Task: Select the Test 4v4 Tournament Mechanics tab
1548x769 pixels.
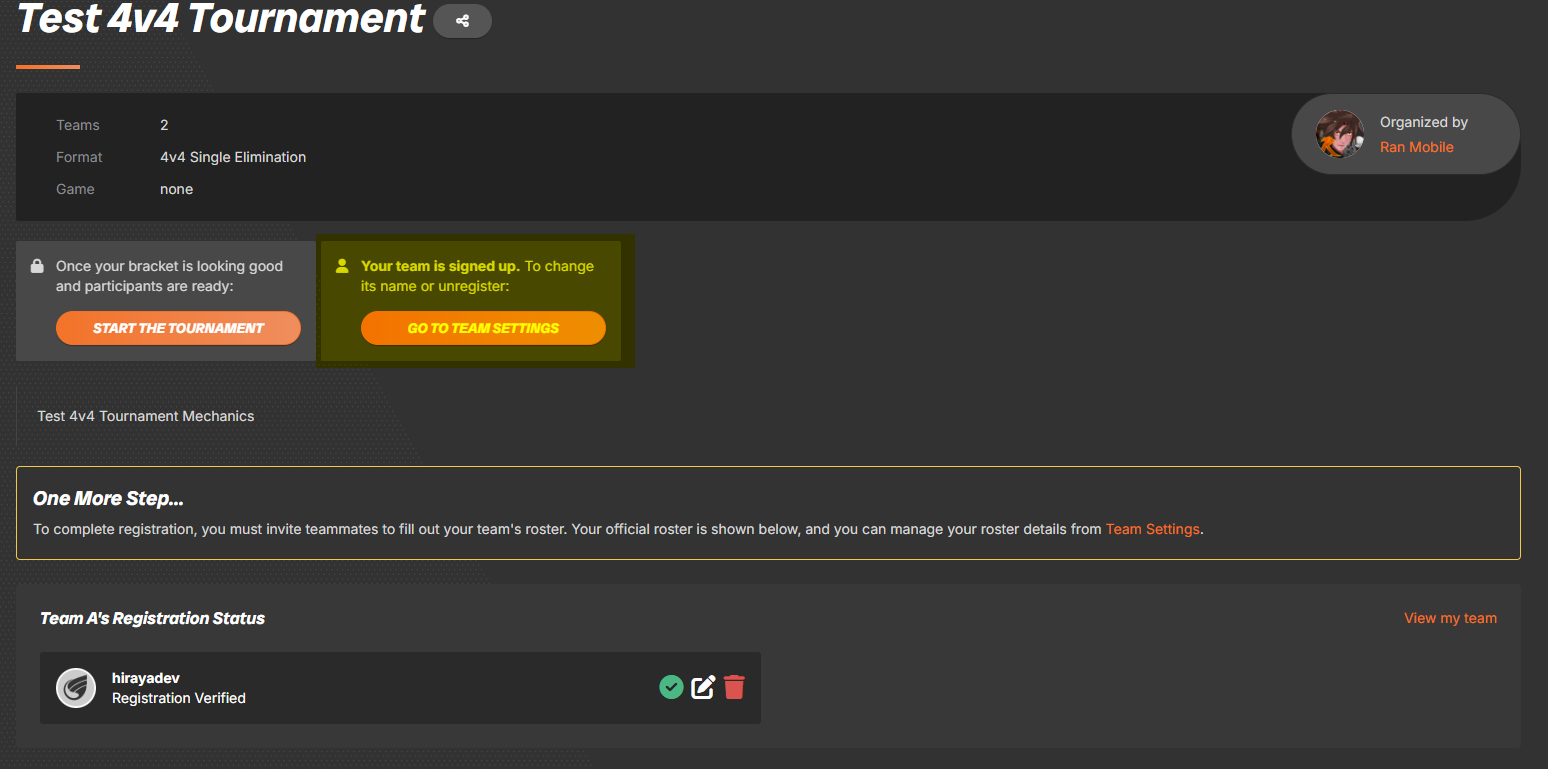Action: tap(146, 416)
